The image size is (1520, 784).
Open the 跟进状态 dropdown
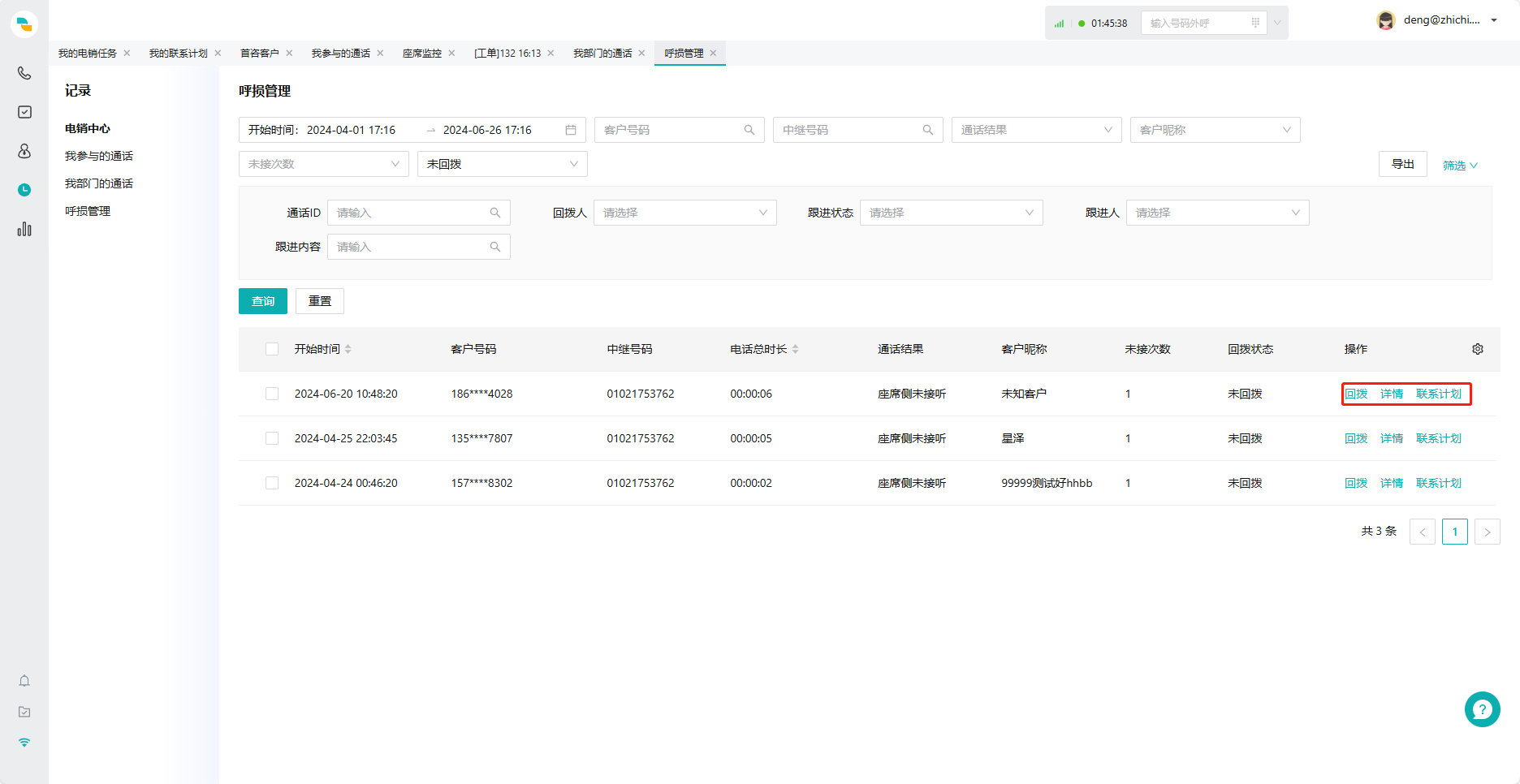(x=952, y=213)
